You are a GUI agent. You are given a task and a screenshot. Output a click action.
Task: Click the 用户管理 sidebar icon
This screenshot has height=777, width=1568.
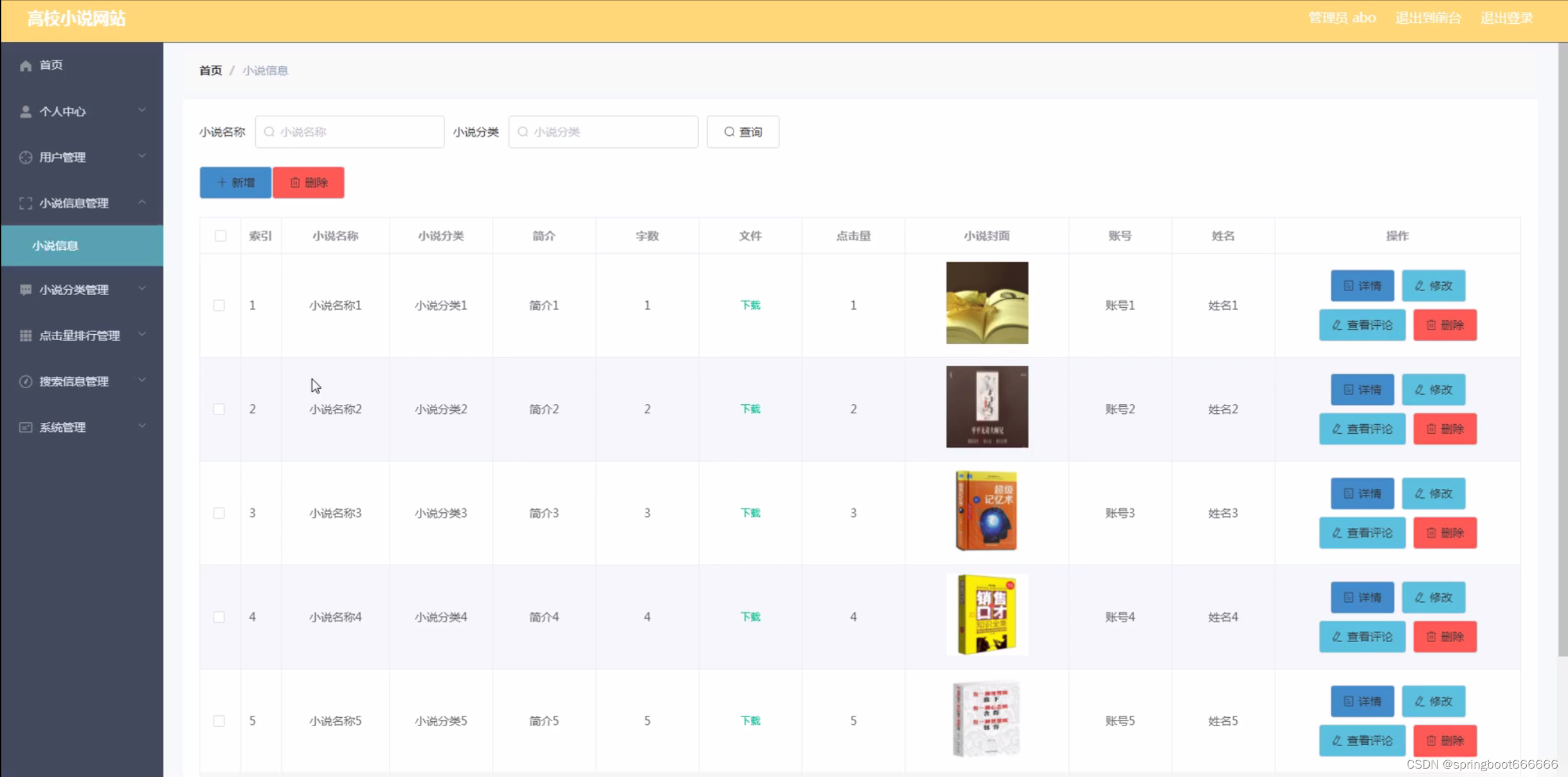[26, 157]
